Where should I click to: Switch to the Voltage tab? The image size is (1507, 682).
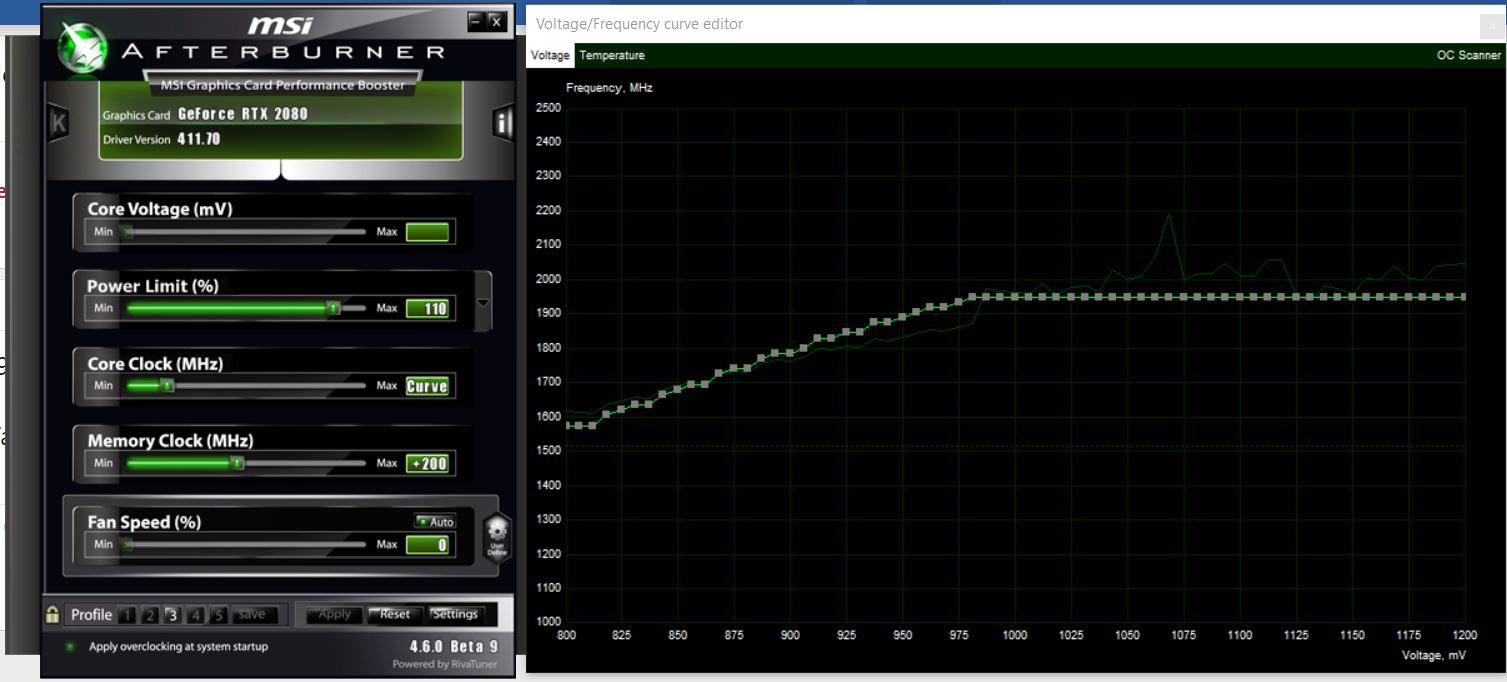pyautogui.click(x=550, y=56)
